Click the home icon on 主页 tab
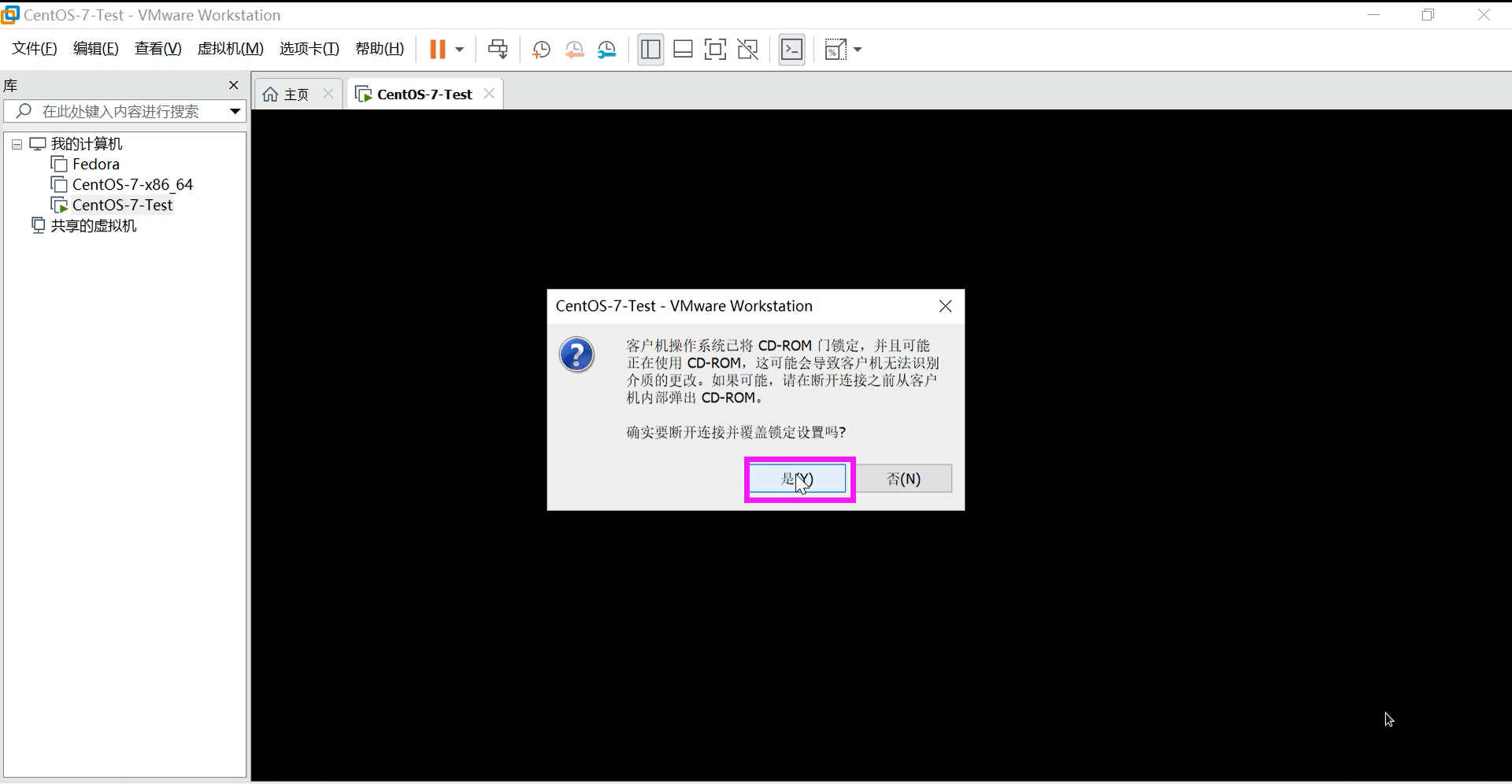The image size is (1512, 784). click(x=270, y=94)
